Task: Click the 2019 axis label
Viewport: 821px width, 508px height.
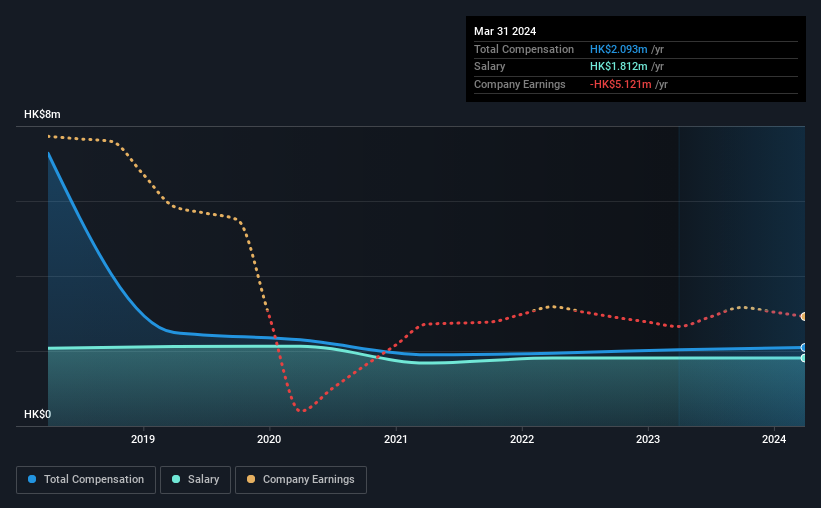Action: point(143,439)
